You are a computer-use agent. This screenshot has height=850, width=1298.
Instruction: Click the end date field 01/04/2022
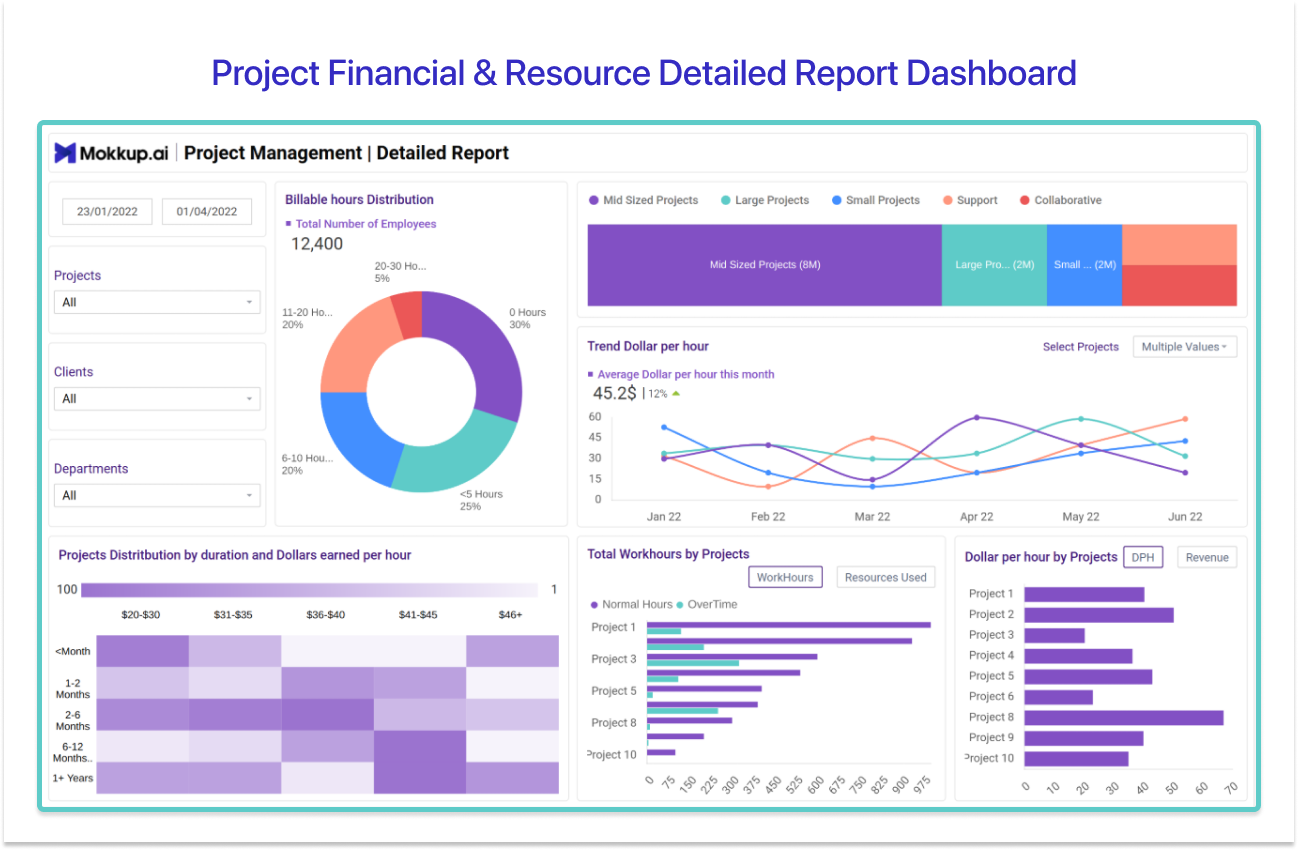pyautogui.click(x=207, y=211)
